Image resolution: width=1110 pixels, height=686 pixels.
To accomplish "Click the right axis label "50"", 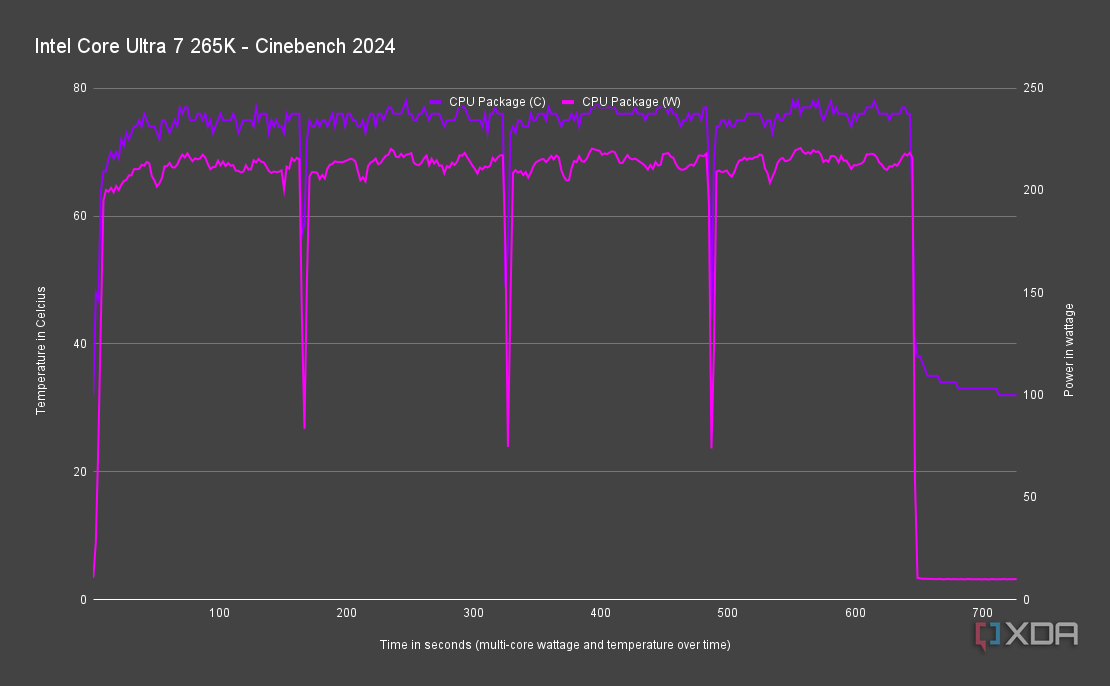I will click(x=1030, y=497).
